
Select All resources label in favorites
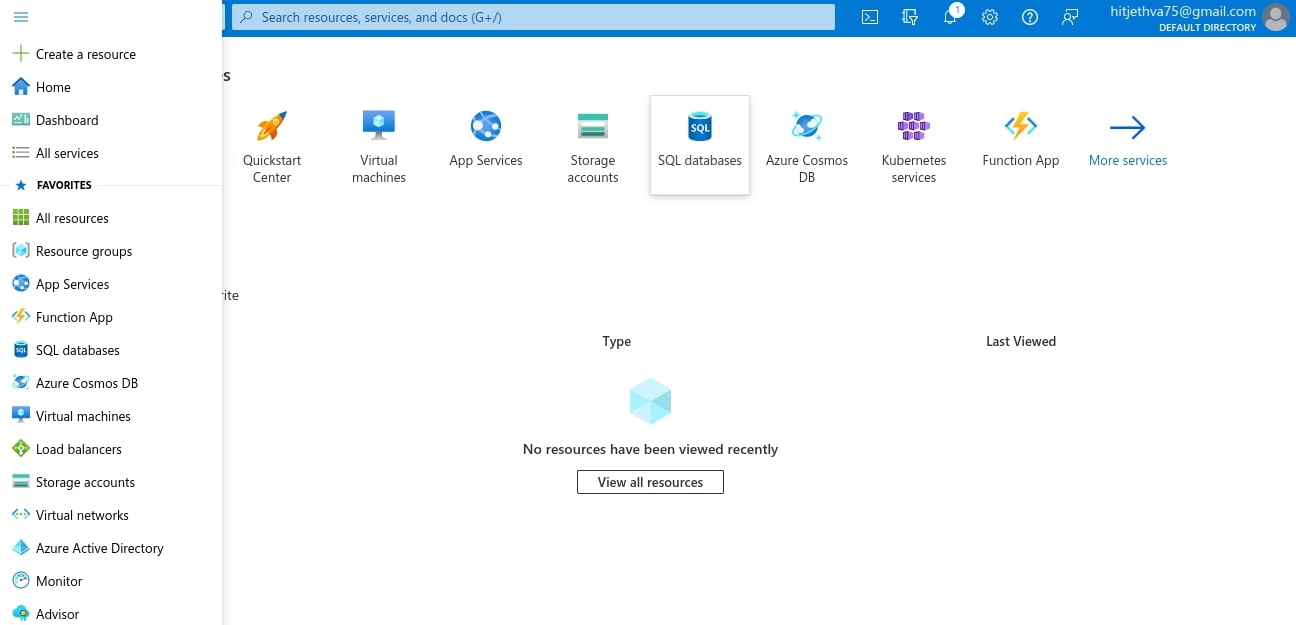pyautogui.click(x=72, y=218)
